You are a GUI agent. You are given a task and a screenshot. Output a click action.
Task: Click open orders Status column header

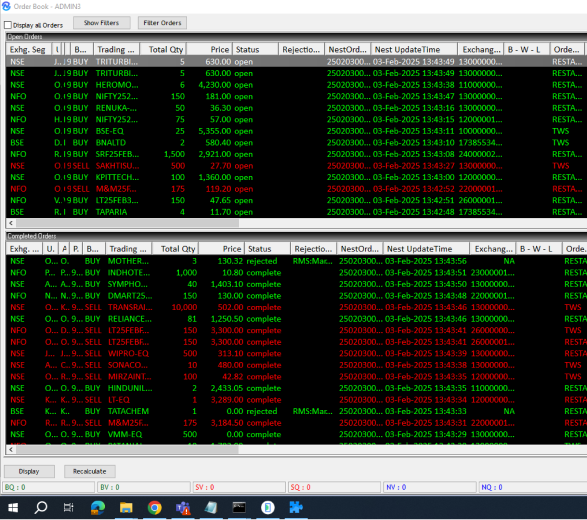pyautogui.click(x=255, y=49)
